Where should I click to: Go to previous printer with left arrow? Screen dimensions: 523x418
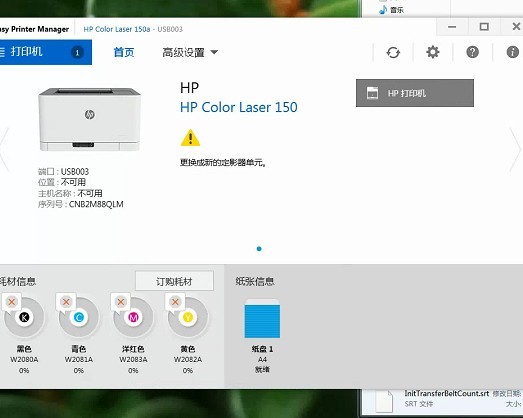(4, 149)
